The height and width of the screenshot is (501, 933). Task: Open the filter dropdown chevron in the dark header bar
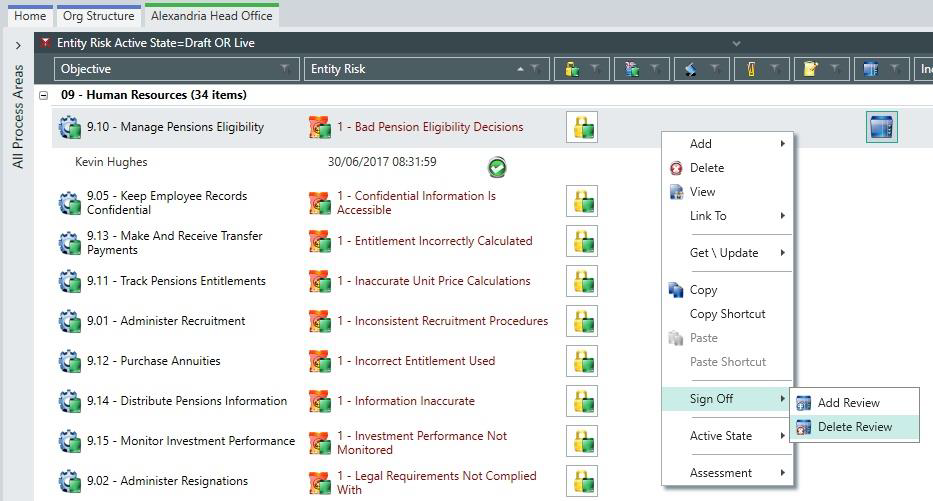coord(737,43)
